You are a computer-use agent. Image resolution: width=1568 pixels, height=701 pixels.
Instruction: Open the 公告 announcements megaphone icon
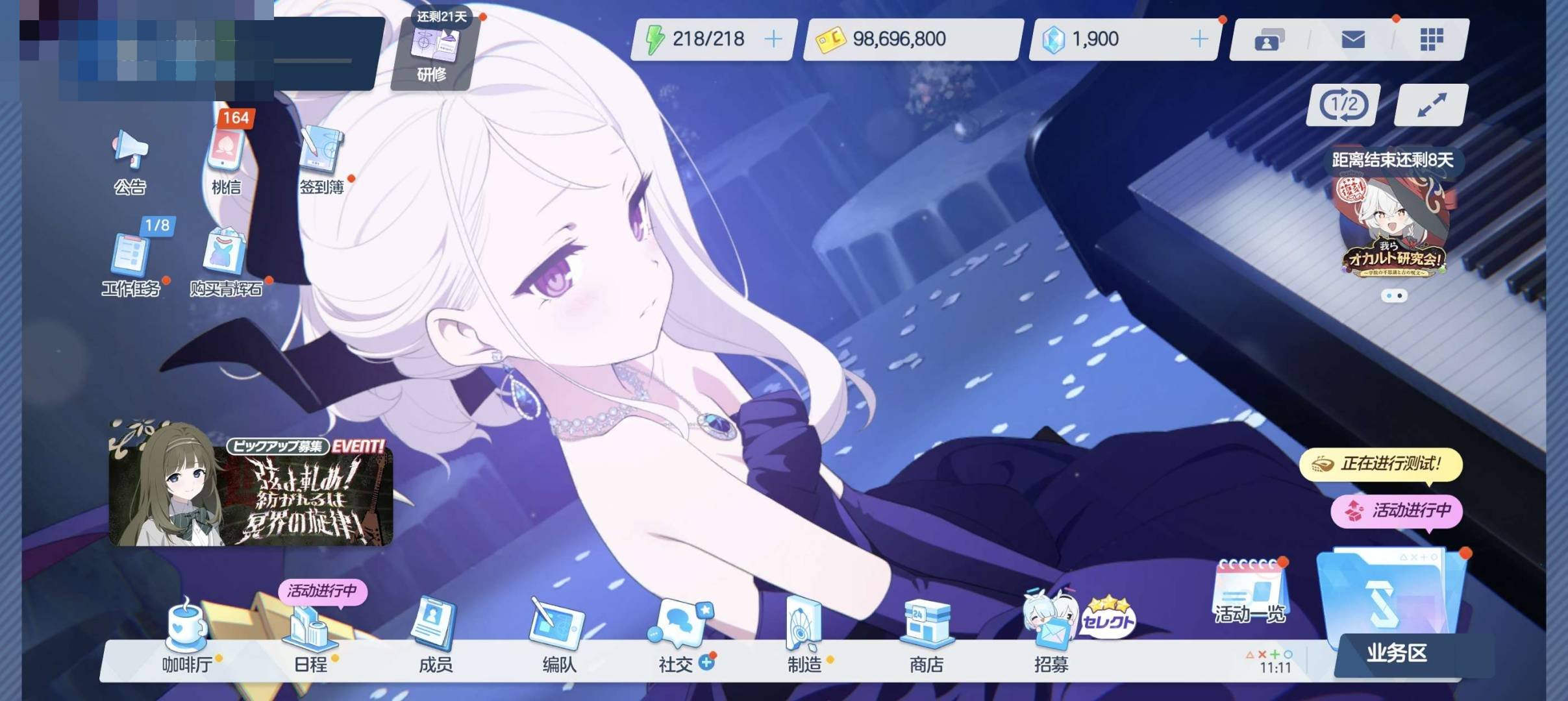coord(130,162)
